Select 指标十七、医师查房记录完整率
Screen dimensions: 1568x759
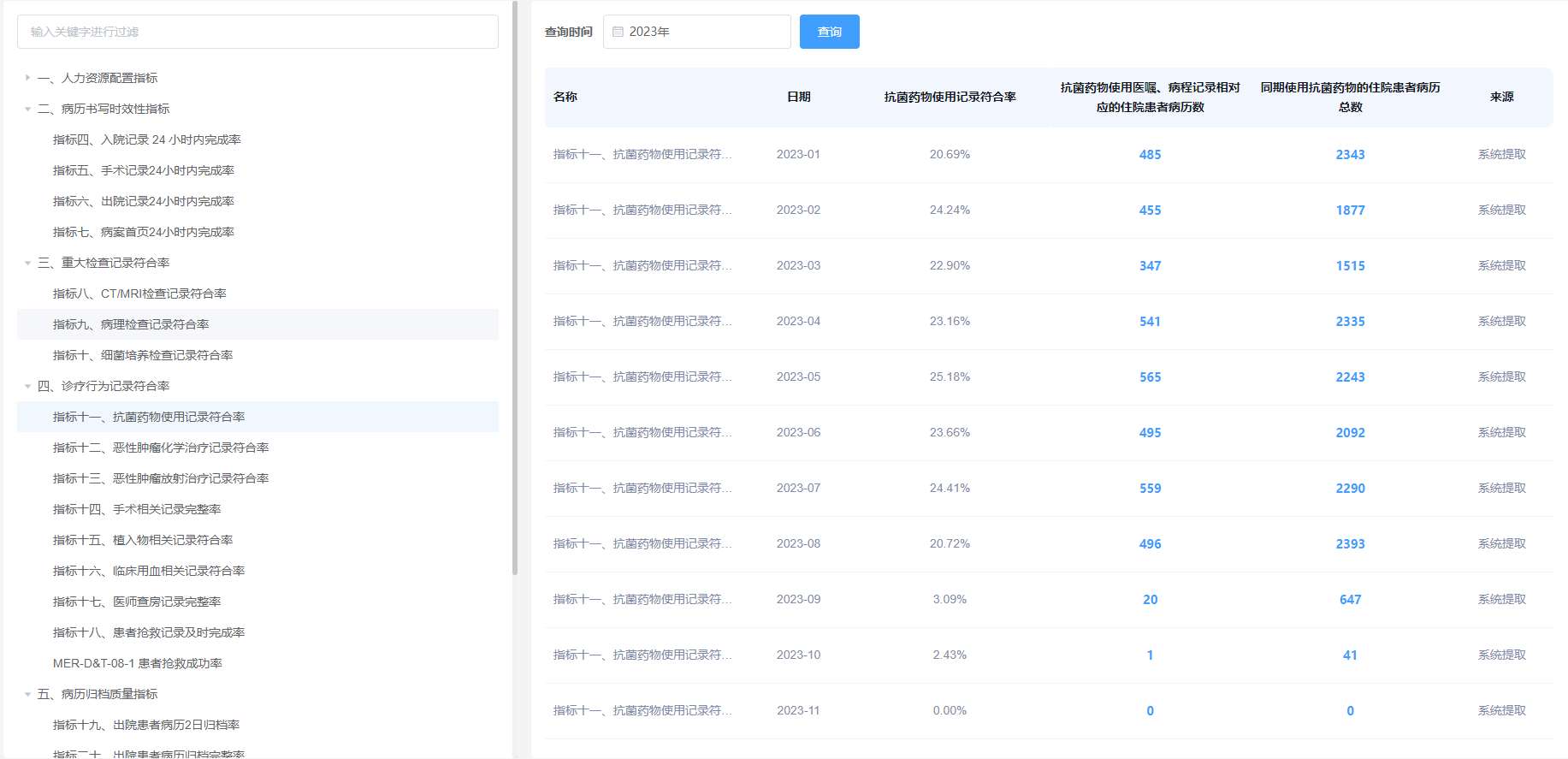[137, 602]
